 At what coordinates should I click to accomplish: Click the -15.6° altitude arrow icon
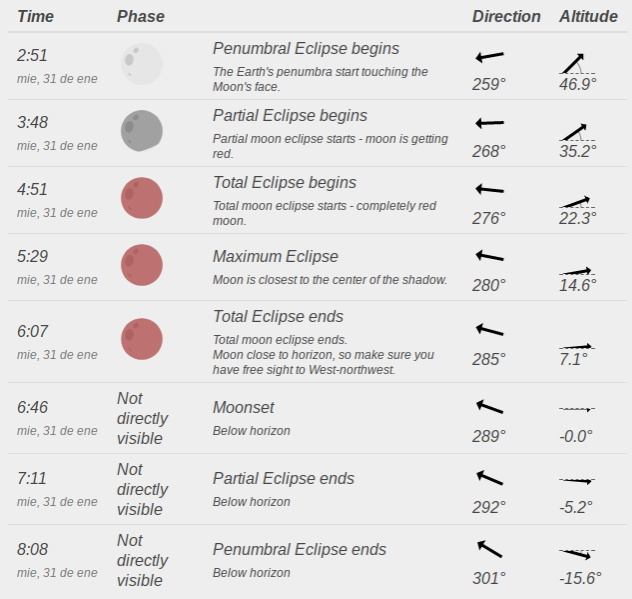(577, 553)
